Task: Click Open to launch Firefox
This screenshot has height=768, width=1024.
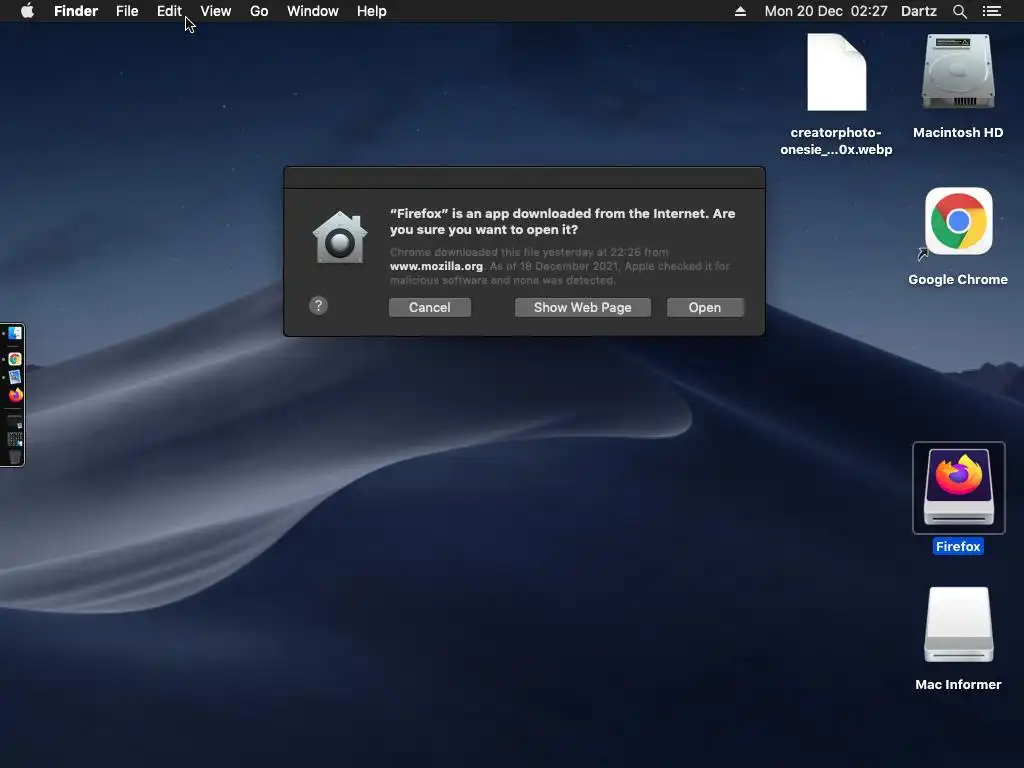Action: coord(705,308)
